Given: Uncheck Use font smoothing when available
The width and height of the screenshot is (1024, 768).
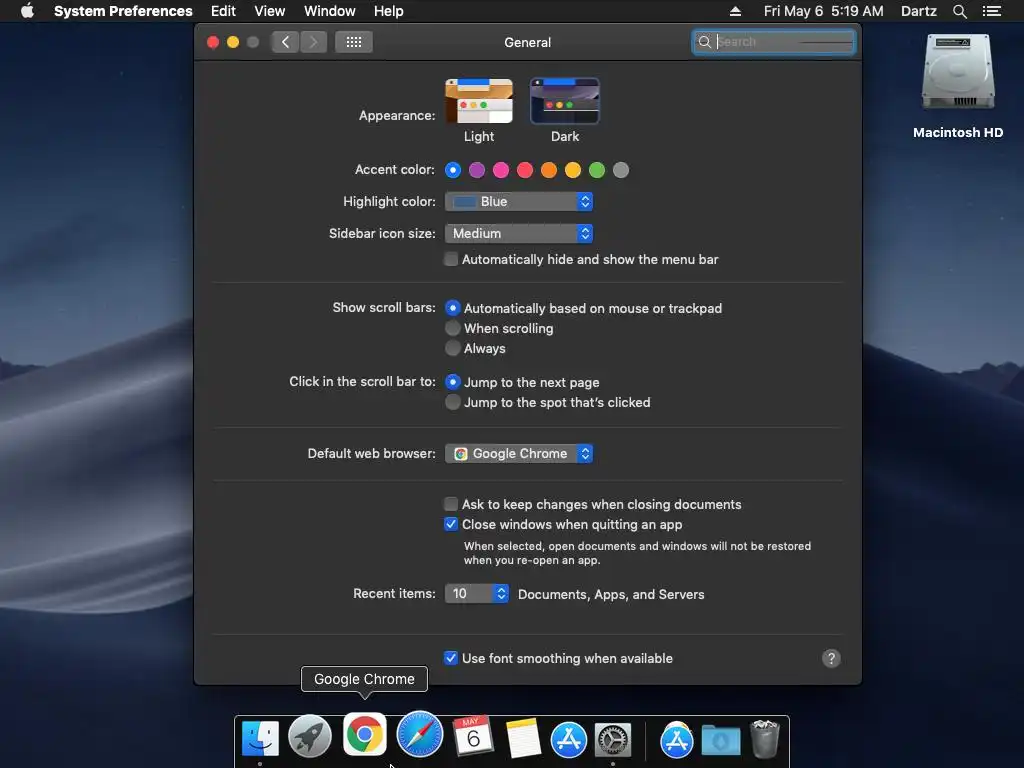Looking at the screenshot, I should [451, 658].
